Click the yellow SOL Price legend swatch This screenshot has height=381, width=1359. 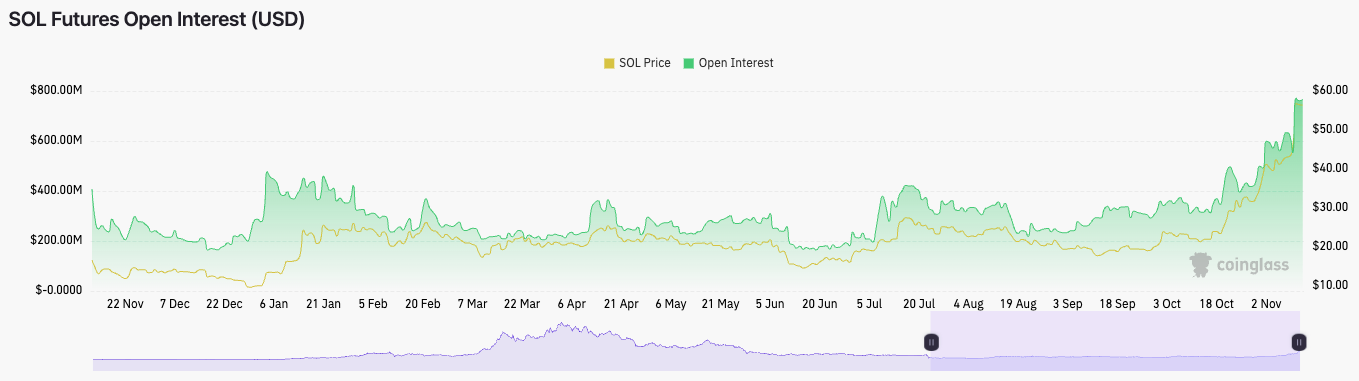tap(609, 63)
